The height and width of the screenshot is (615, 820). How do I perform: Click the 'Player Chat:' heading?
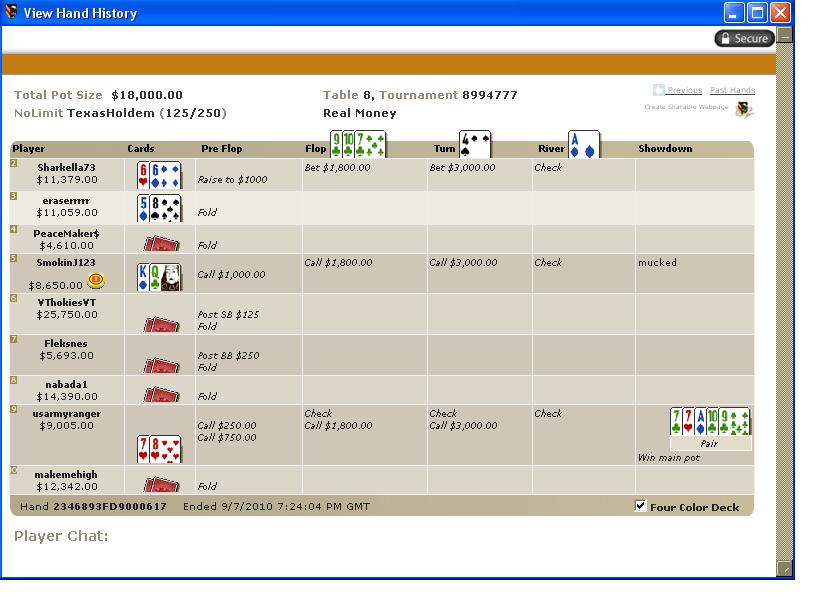click(61, 536)
